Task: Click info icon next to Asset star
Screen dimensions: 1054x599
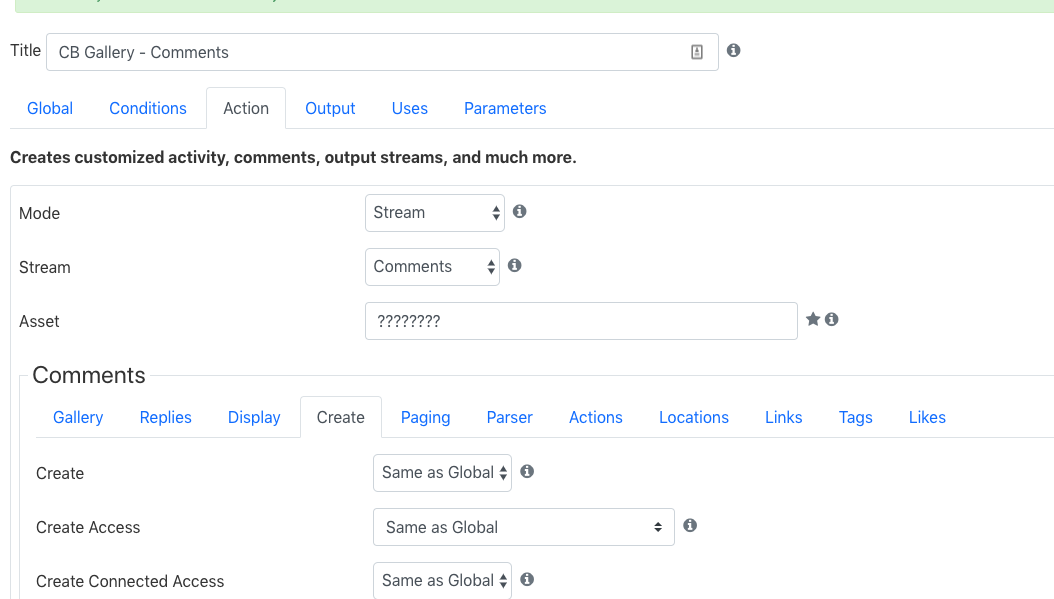Action: click(x=832, y=319)
